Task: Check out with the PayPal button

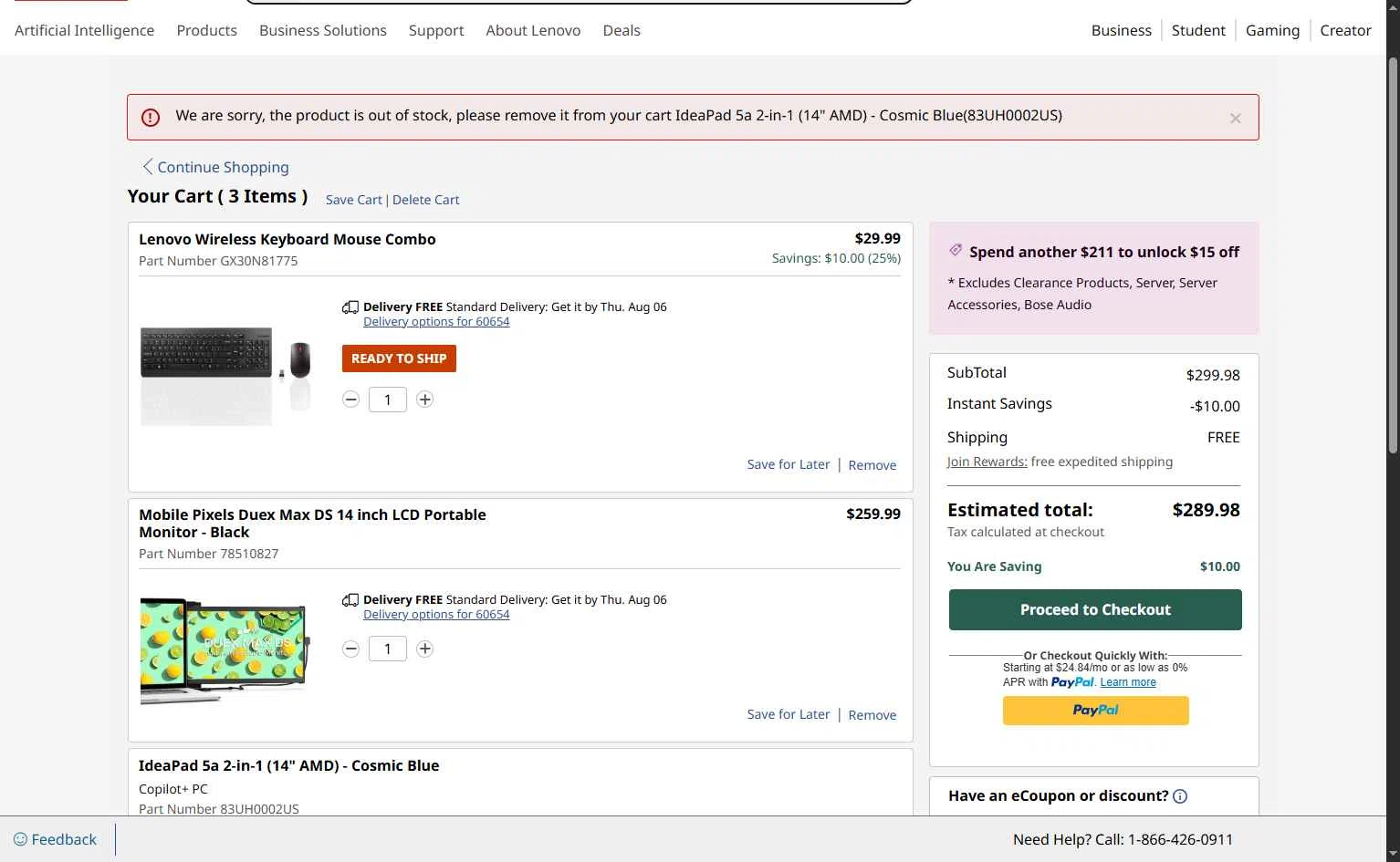Action: pyautogui.click(x=1095, y=711)
